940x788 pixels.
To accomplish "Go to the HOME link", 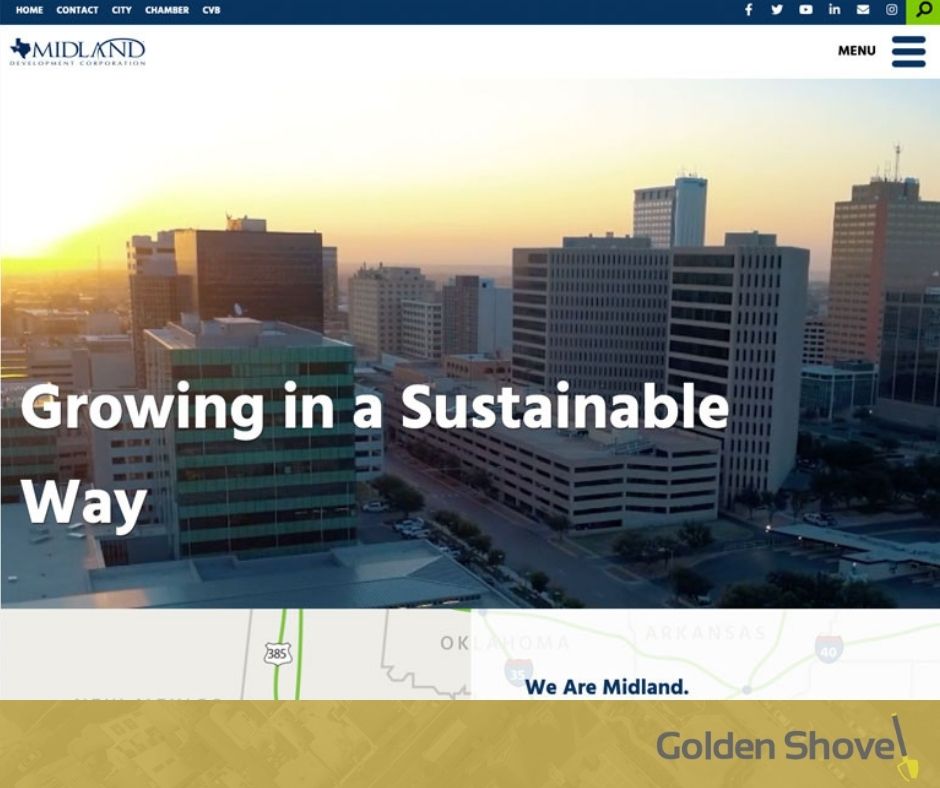I will pyautogui.click(x=29, y=10).
